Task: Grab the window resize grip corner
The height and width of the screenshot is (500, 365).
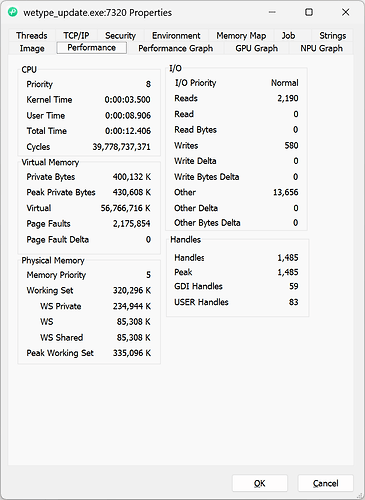Action: tap(360, 495)
